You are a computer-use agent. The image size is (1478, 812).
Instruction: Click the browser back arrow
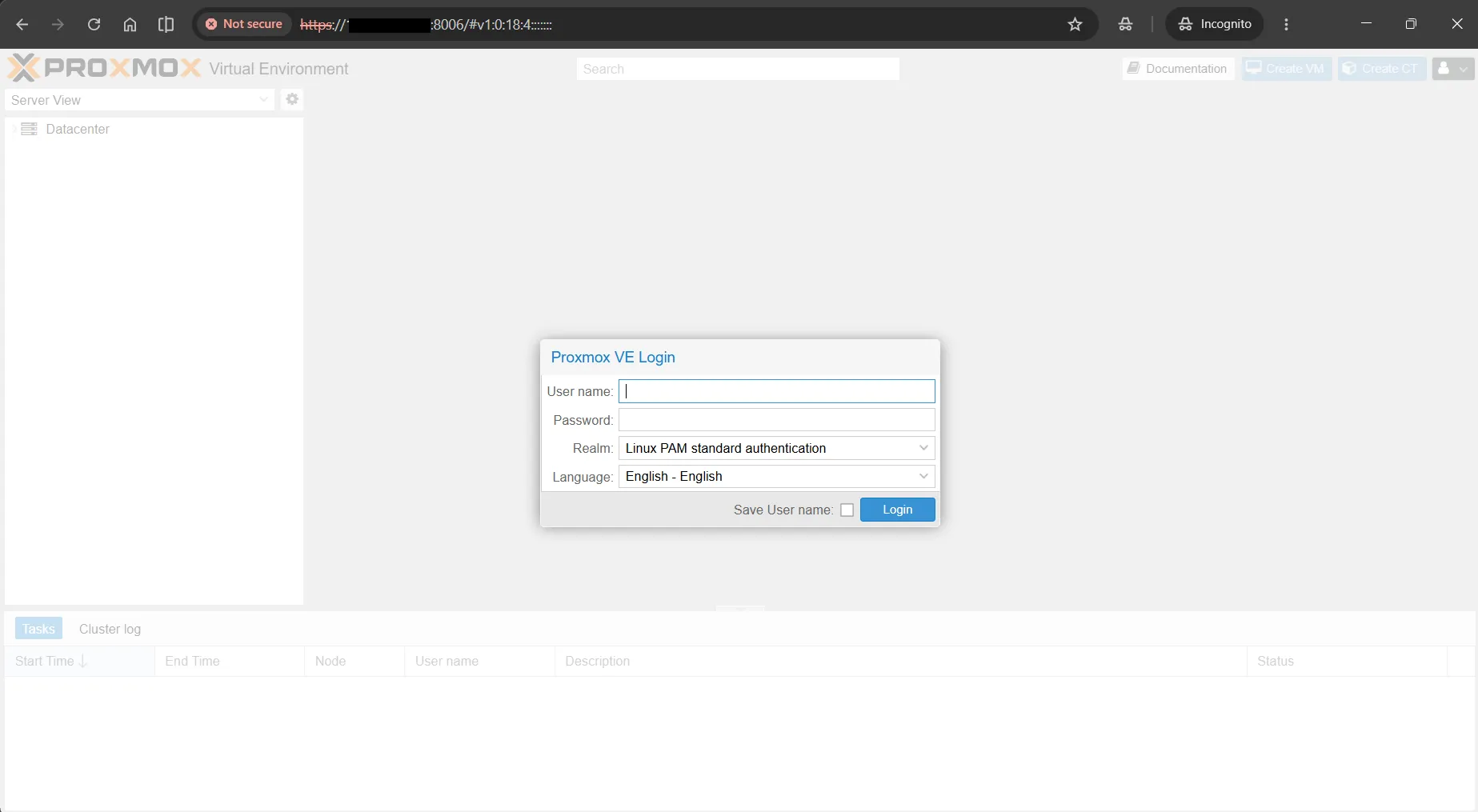[22, 24]
